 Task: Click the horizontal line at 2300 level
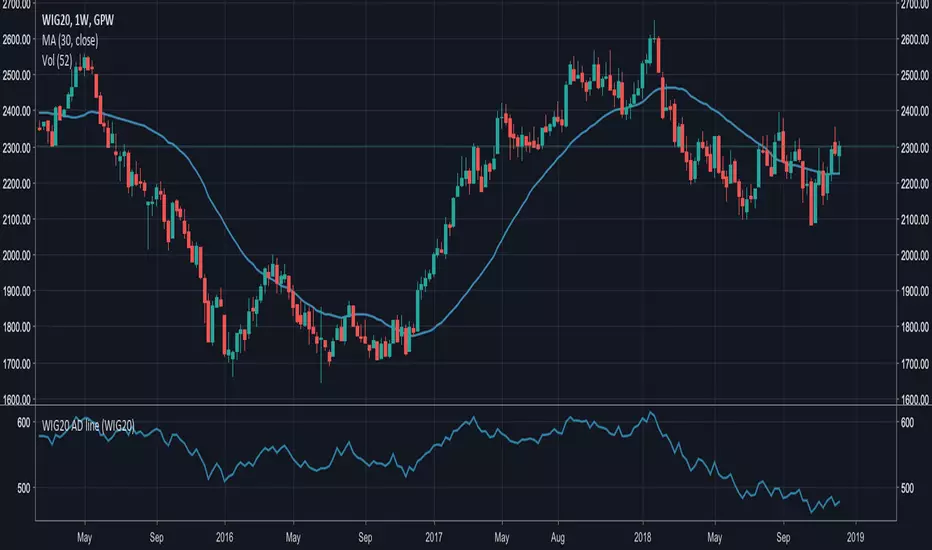pyautogui.click(x=465, y=146)
